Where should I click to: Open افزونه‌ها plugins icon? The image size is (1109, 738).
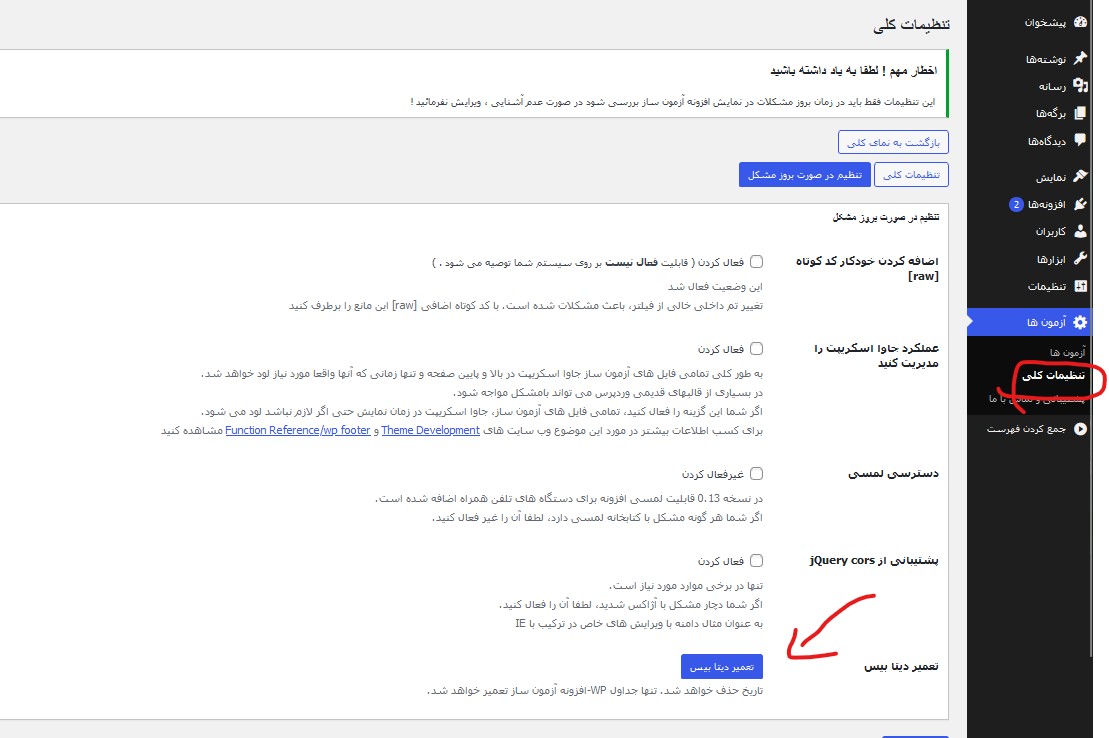coord(1080,205)
